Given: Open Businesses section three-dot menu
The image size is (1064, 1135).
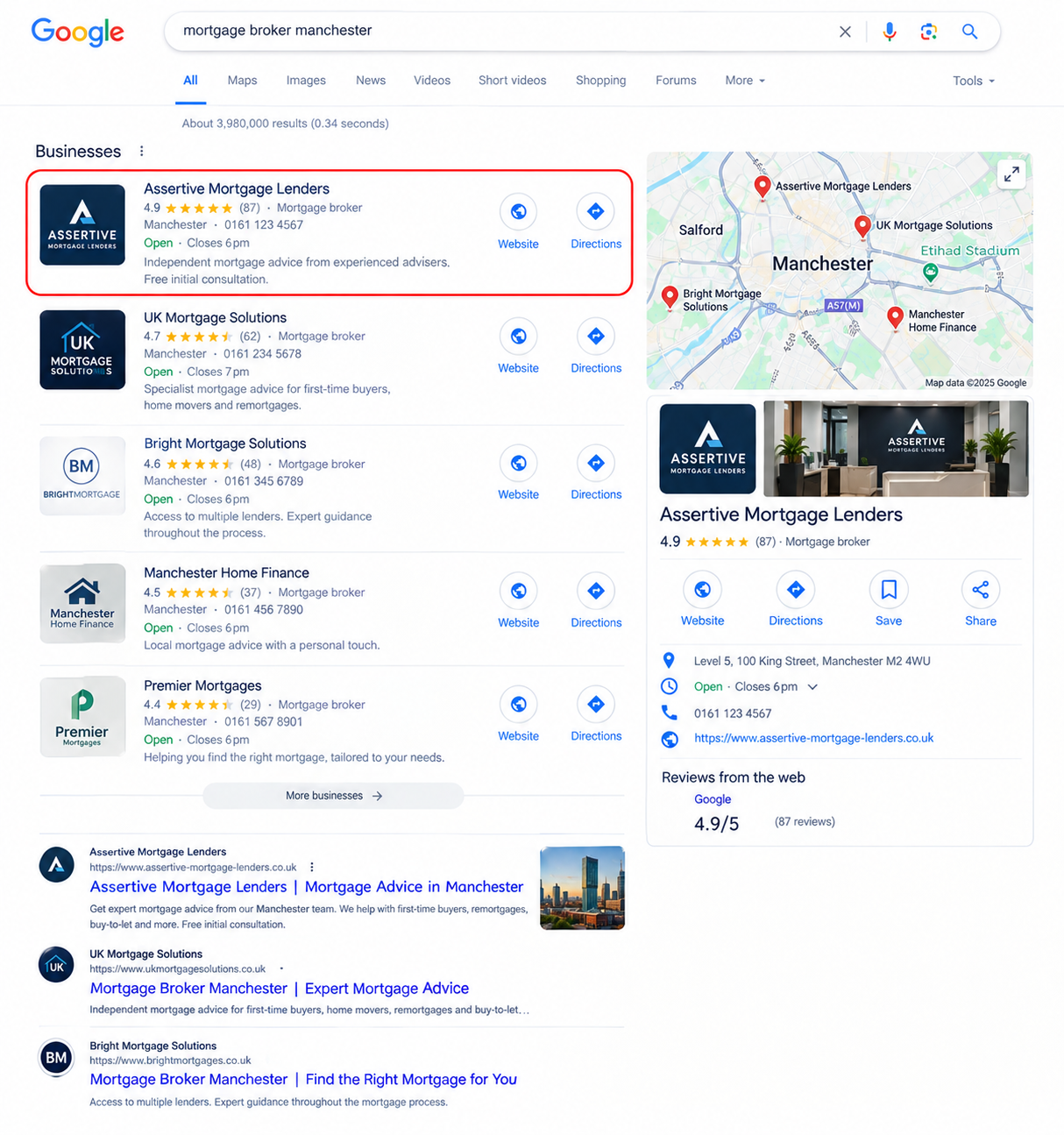Looking at the screenshot, I should click(142, 151).
